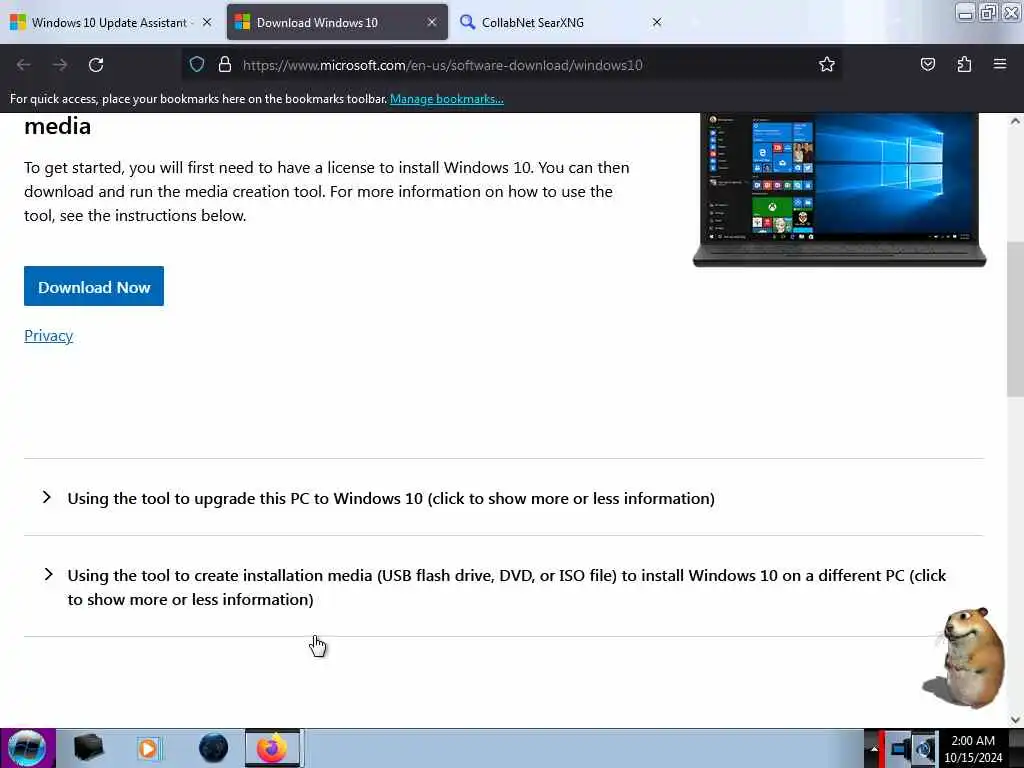Viewport: 1024px width, 768px height.
Task: Minimize the Firefox window
Action: click(x=966, y=13)
